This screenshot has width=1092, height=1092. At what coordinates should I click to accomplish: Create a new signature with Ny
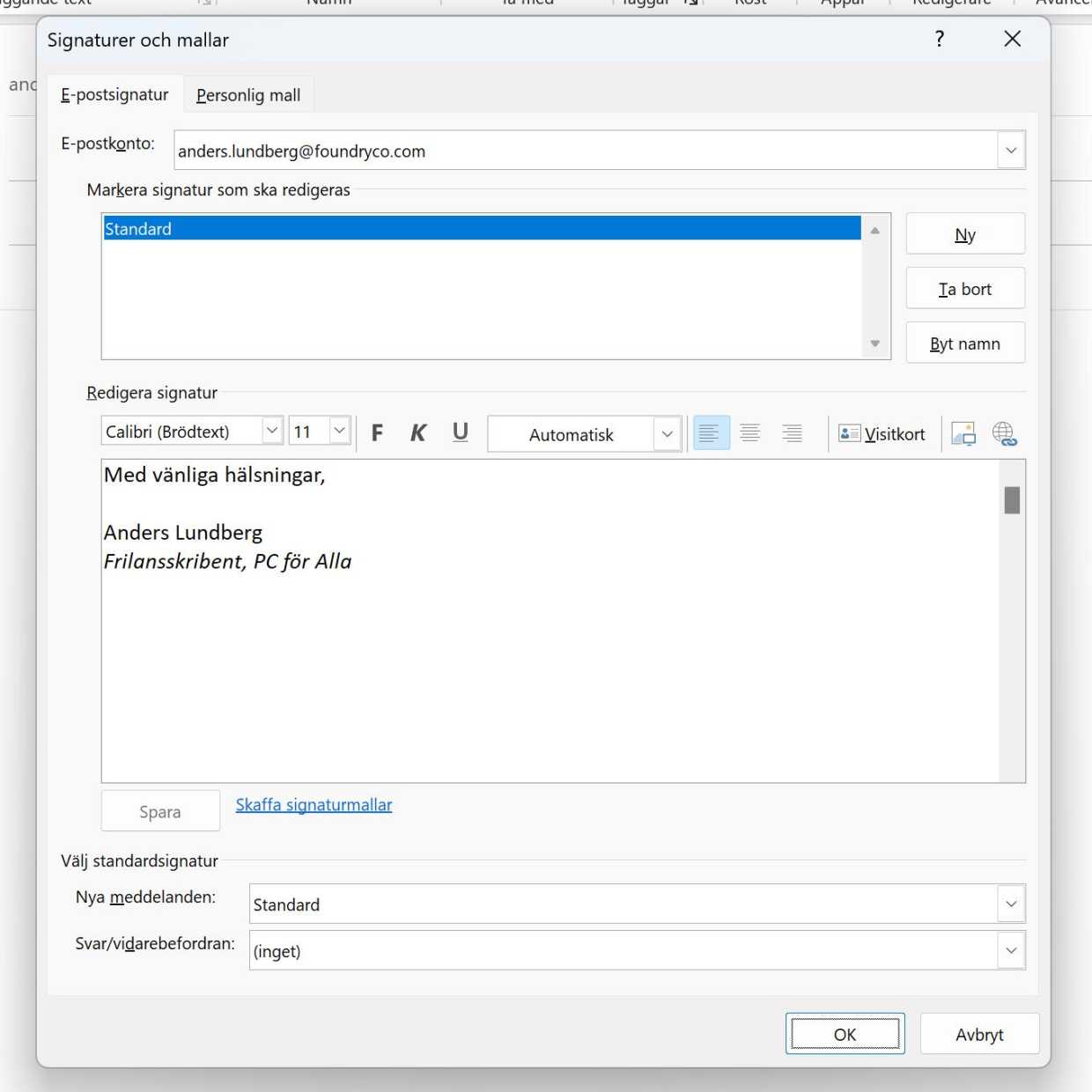coord(965,234)
